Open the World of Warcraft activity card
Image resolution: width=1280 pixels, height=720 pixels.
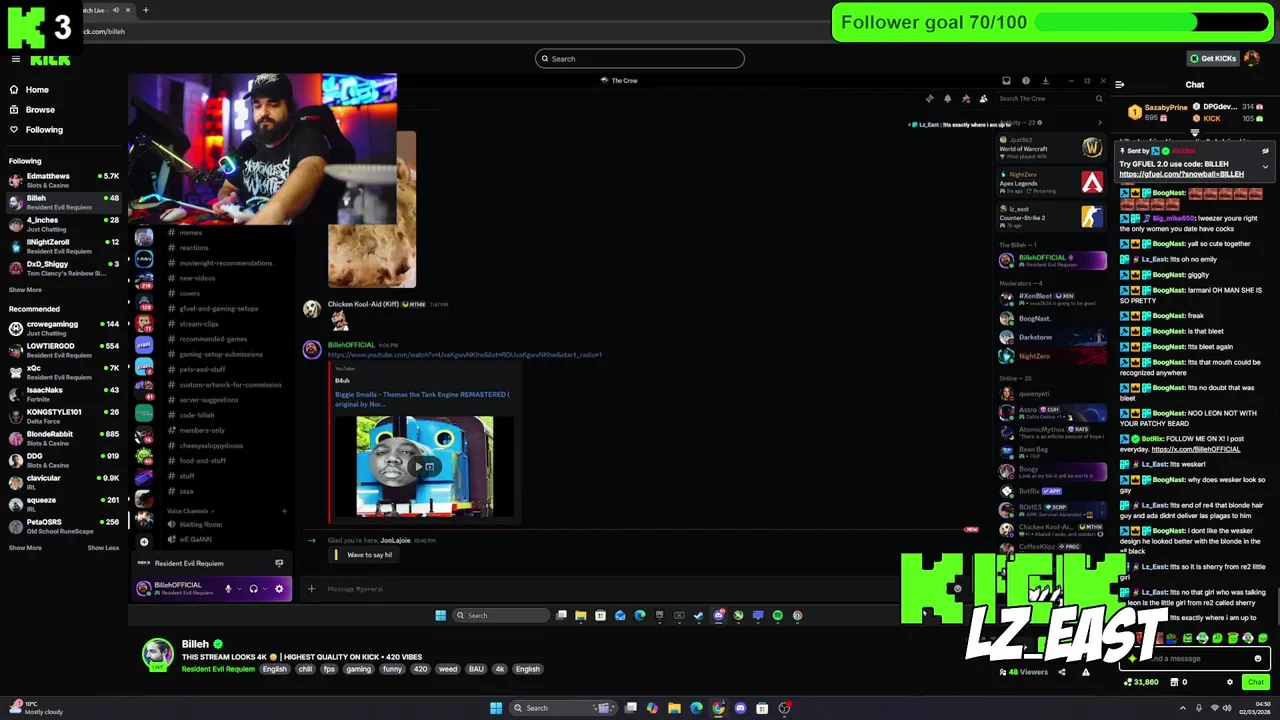click(1051, 149)
